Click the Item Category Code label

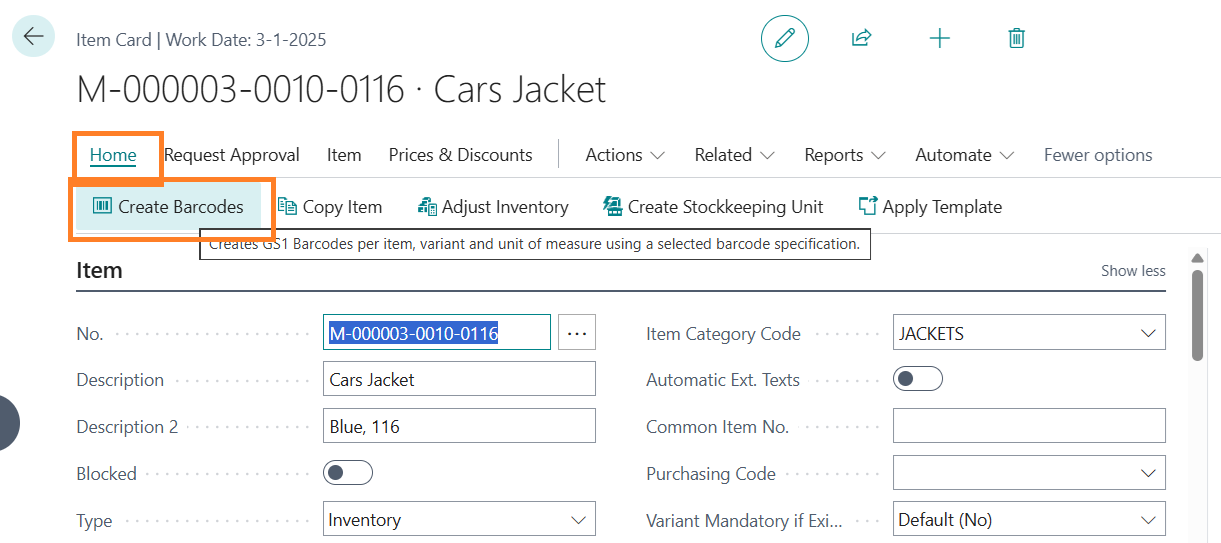tap(723, 334)
